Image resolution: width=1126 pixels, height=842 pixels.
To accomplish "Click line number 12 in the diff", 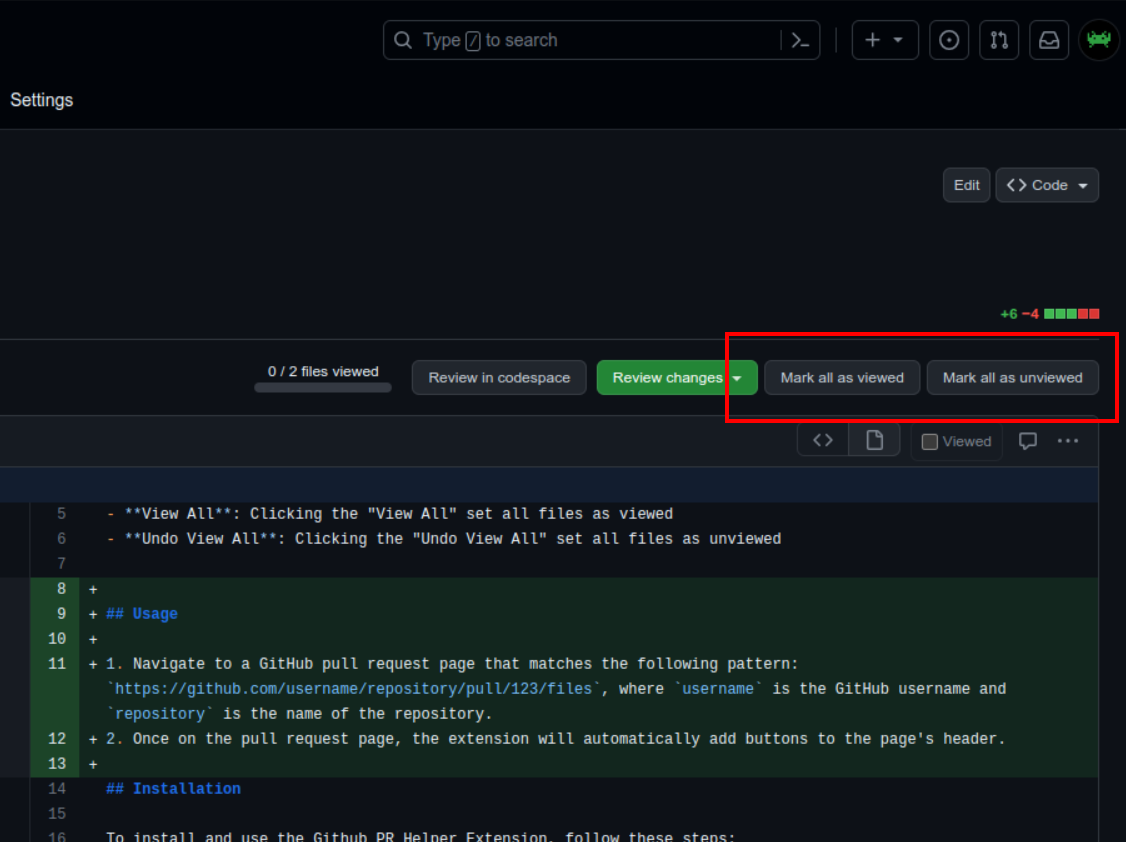I will pyautogui.click(x=57, y=739).
